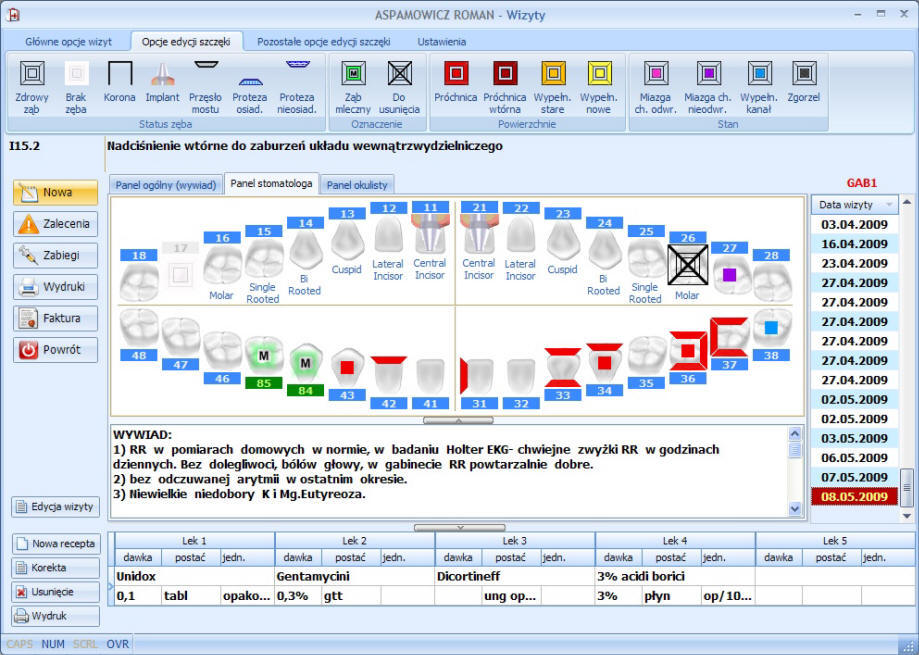Screen dimensions: 919x655
Task: Select visit date 03.04.2009 in the list
Action: coord(854,224)
